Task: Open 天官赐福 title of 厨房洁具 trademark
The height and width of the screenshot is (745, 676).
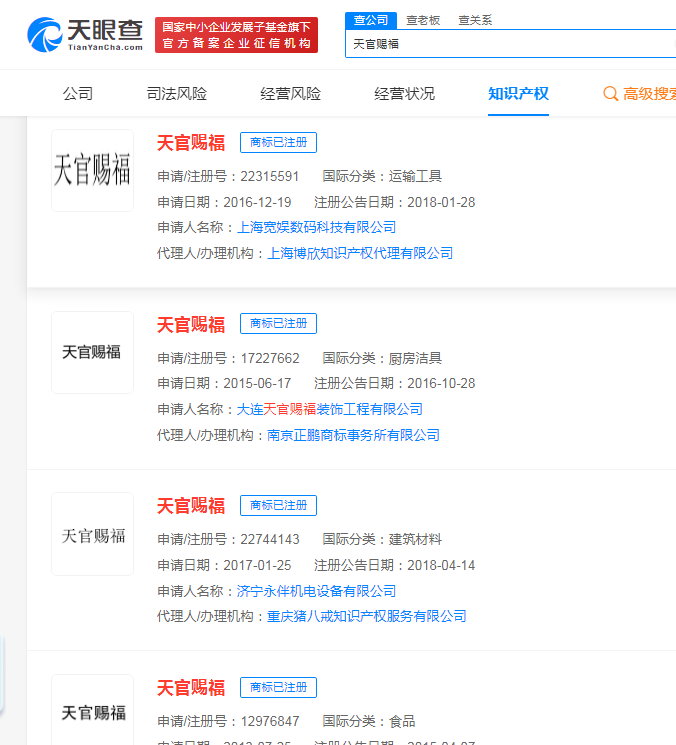Action: 191,325
